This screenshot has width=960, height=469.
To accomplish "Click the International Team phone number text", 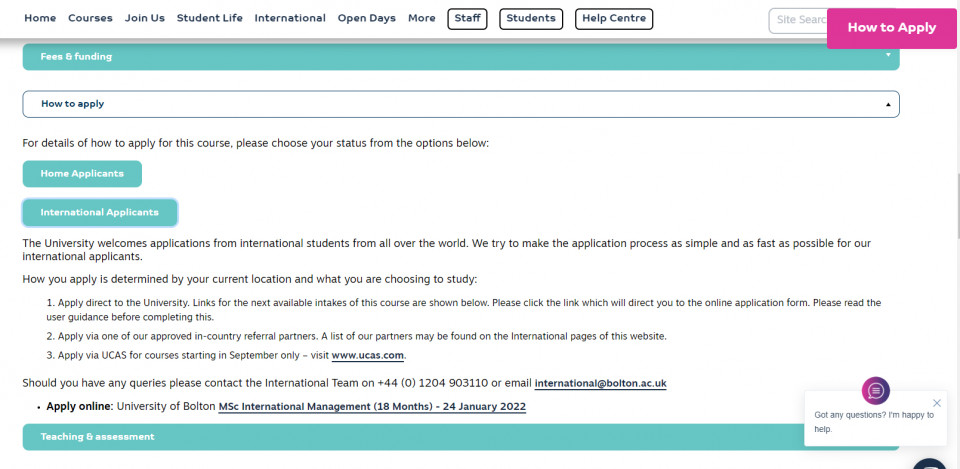I will tap(432, 384).
